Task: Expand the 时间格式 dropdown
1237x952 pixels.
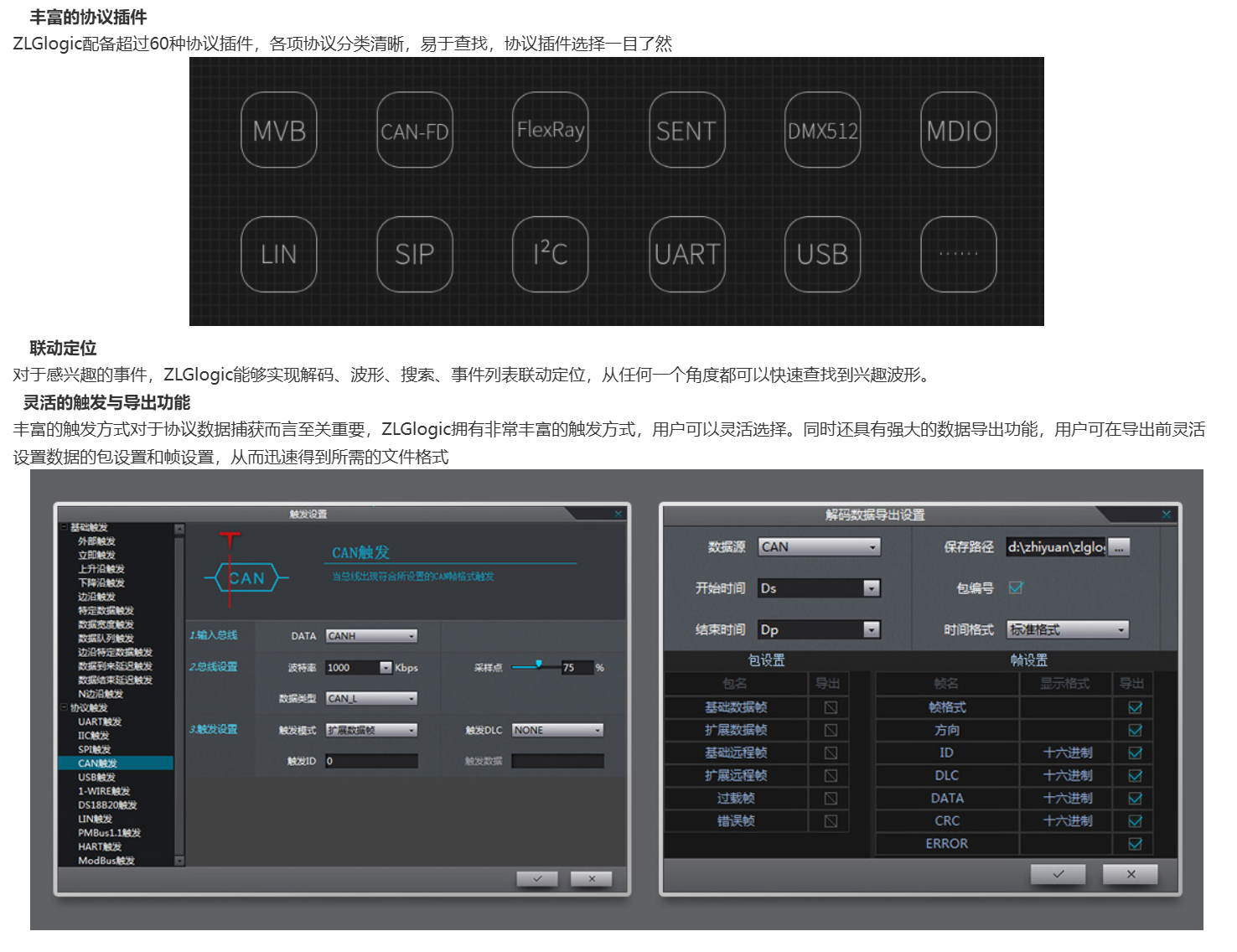Action: click(x=1068, y=629)
